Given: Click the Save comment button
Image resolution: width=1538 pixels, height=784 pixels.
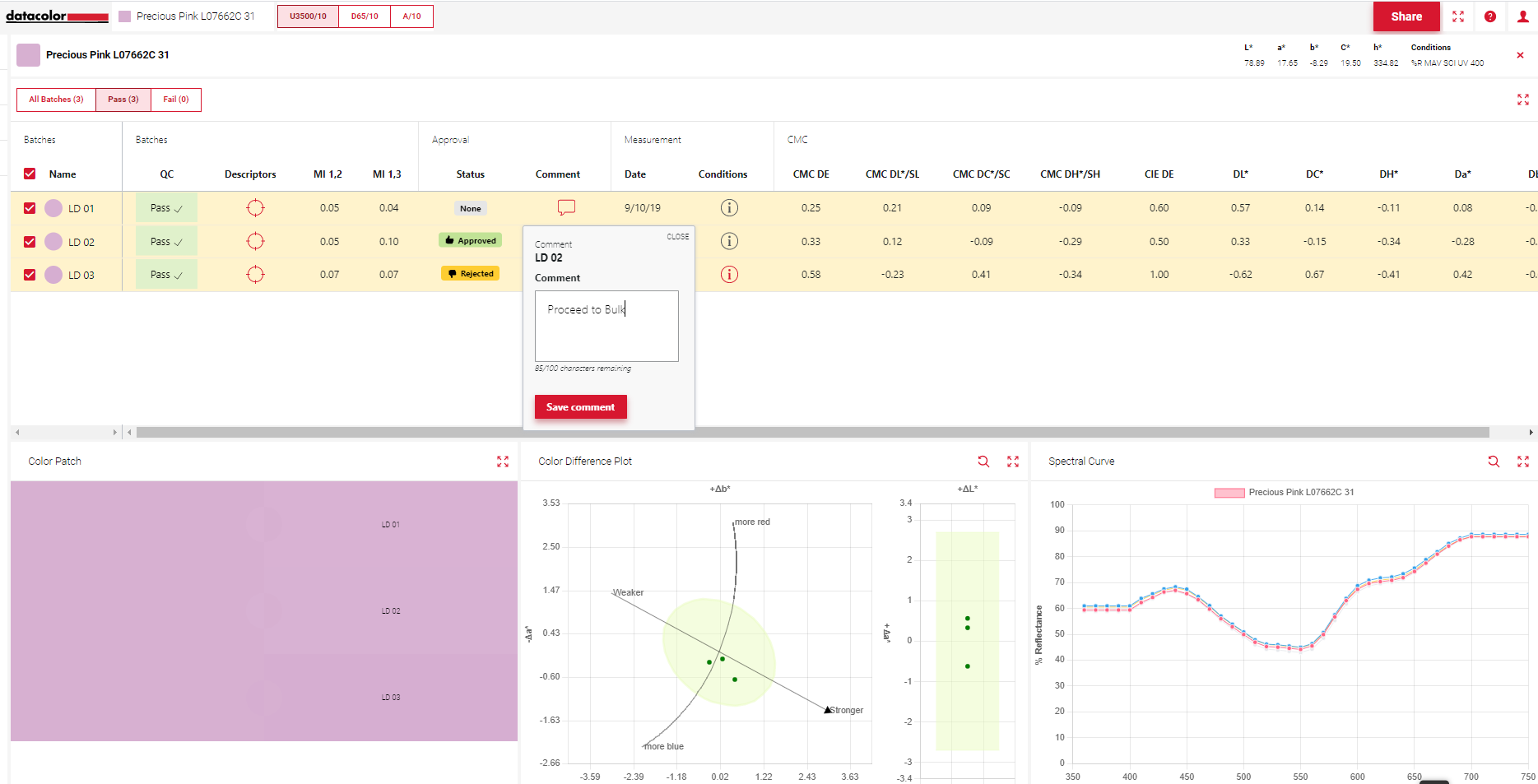Looking at the screenshot, I should (580, 406).
